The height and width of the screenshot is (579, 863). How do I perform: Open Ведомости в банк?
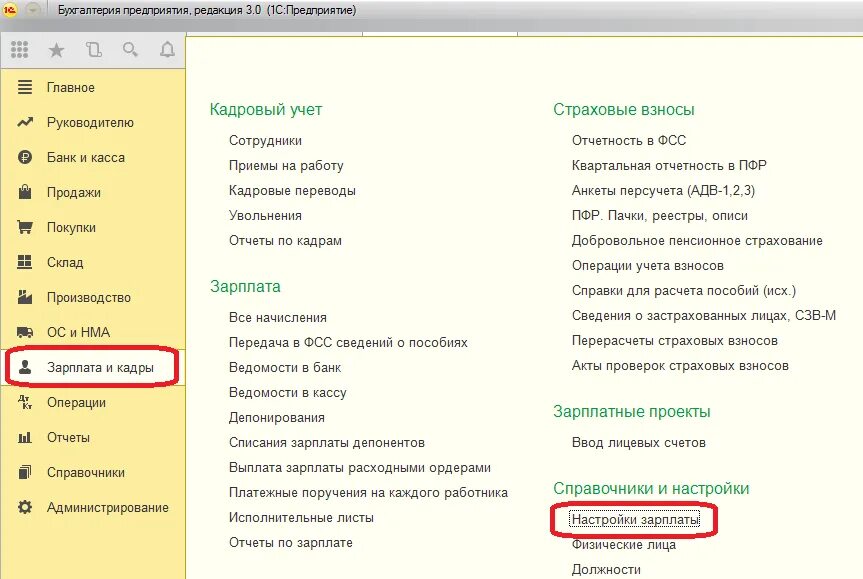point(285,368)
